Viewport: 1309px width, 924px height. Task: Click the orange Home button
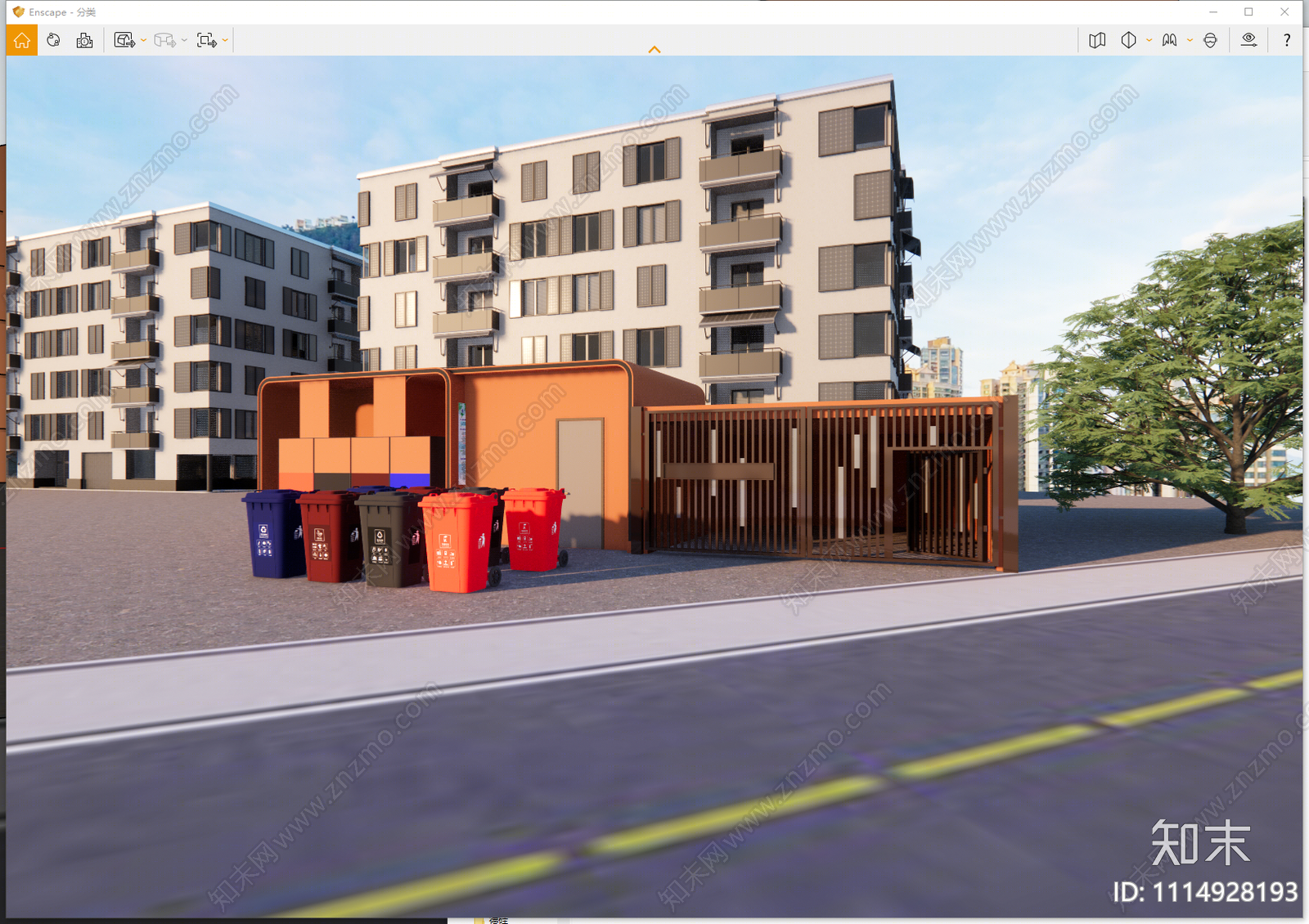(x=22, y=40)
